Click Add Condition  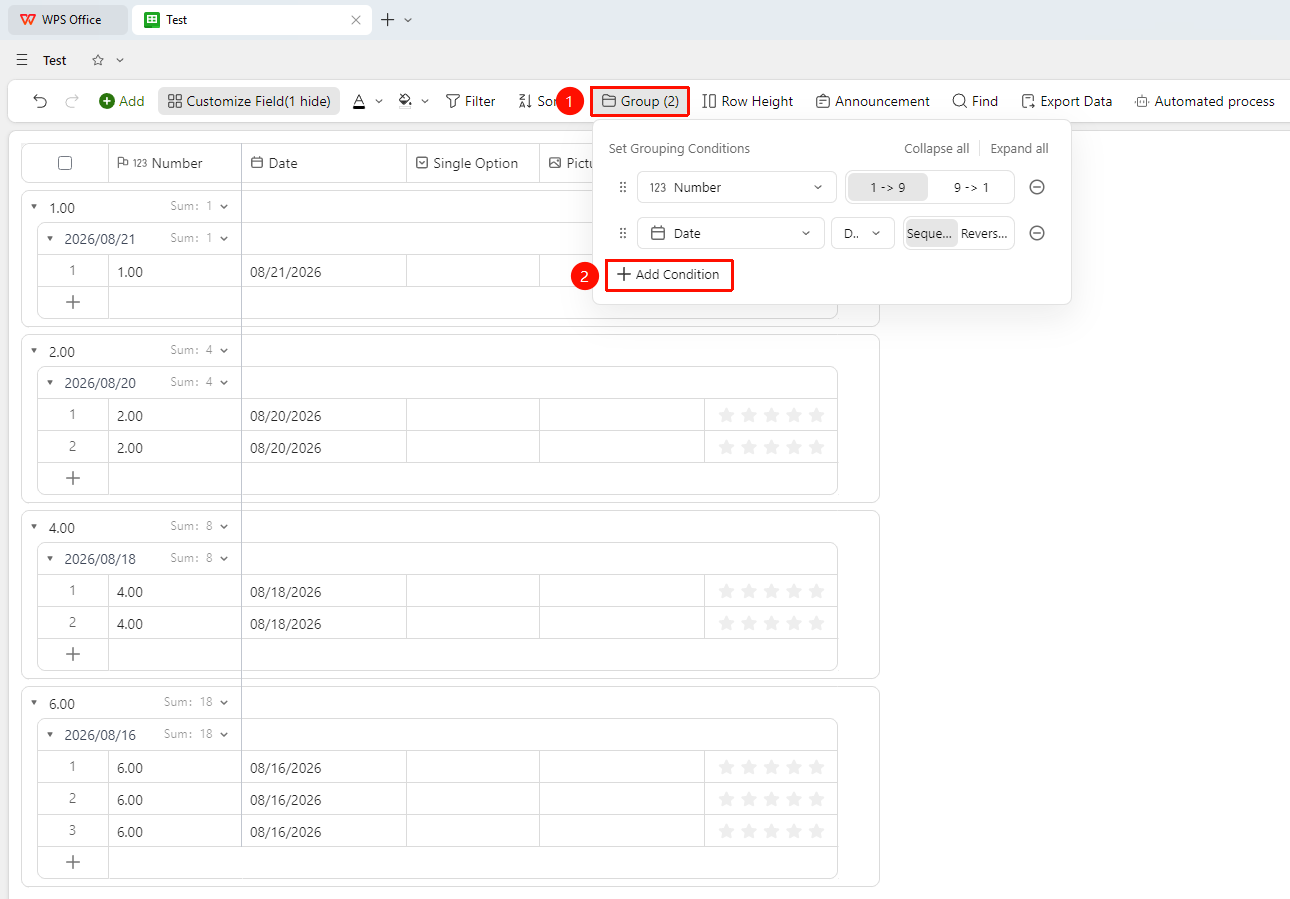coord(669,275)
